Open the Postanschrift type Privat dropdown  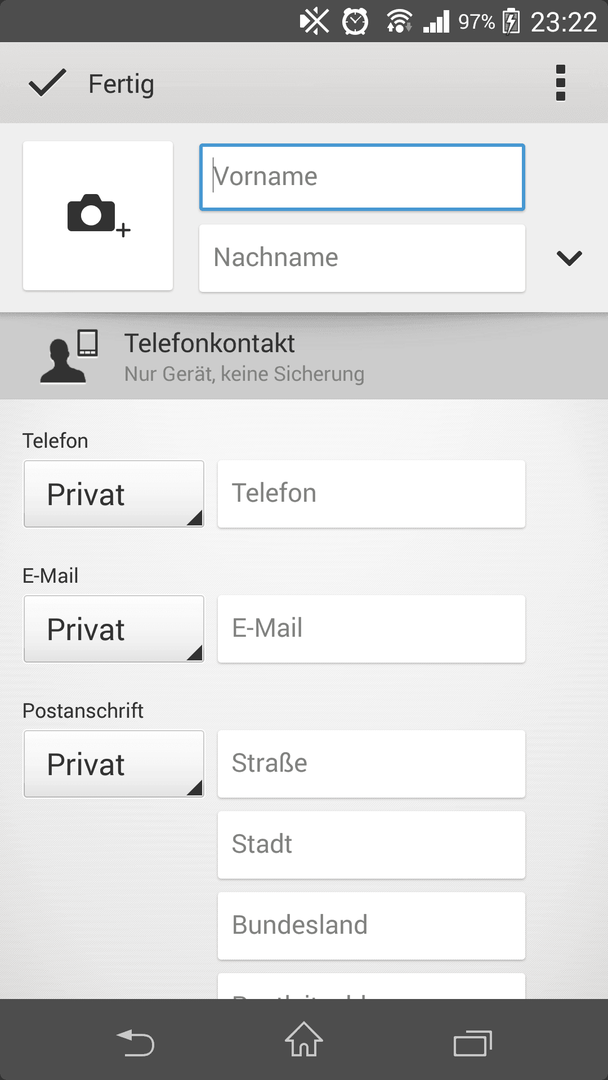114,764
